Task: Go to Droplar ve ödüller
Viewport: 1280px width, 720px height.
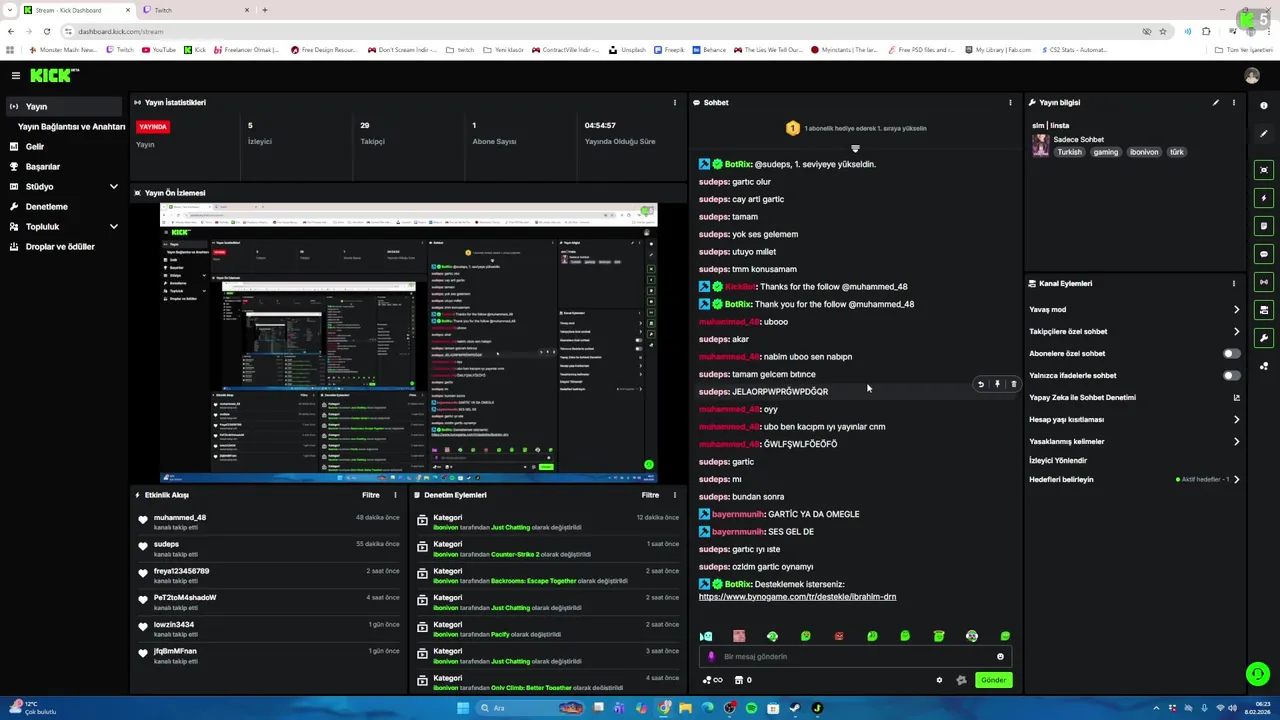Action: 64,246
